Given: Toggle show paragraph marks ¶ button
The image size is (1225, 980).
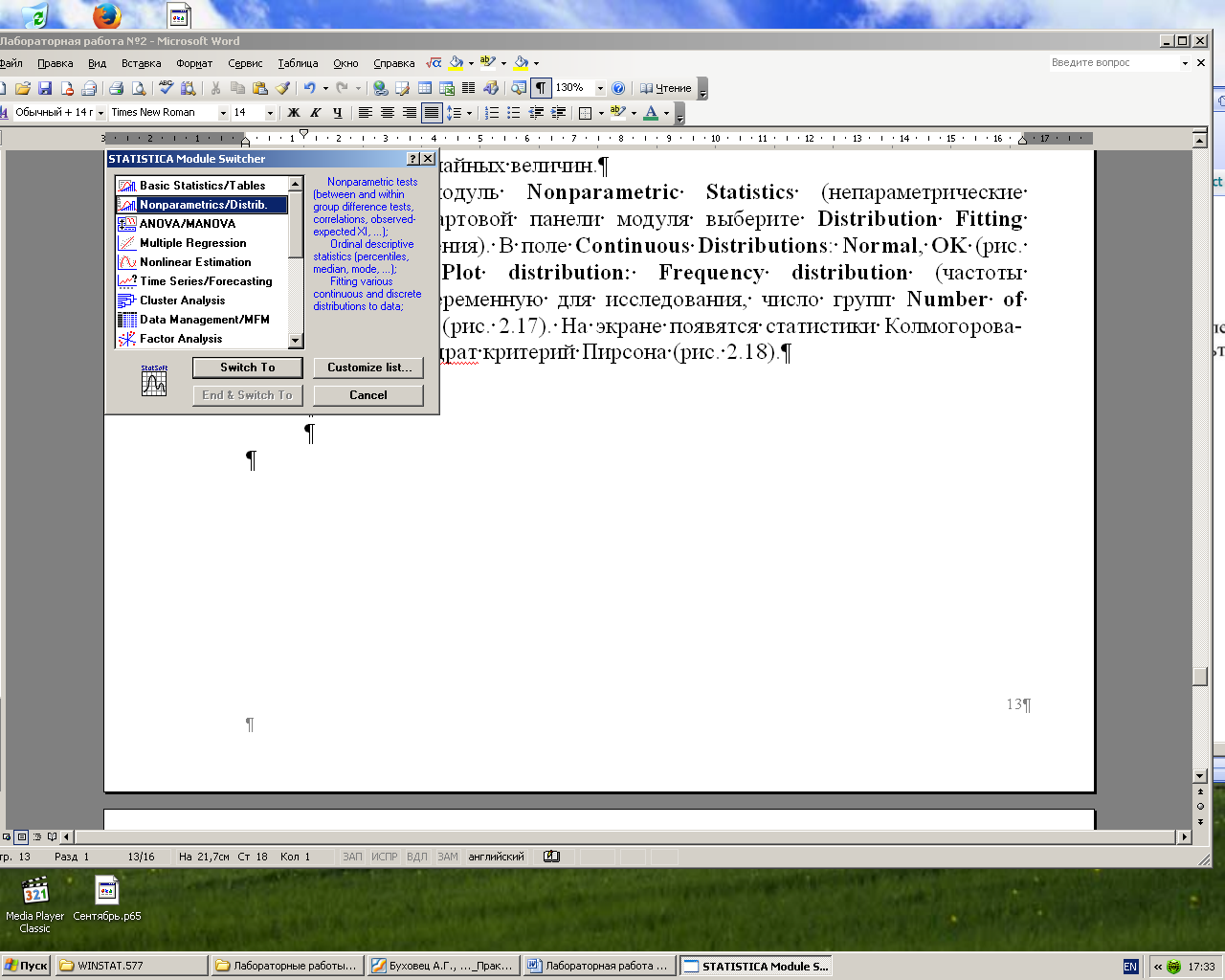Looking at the screenshot, I should [541, 88].
